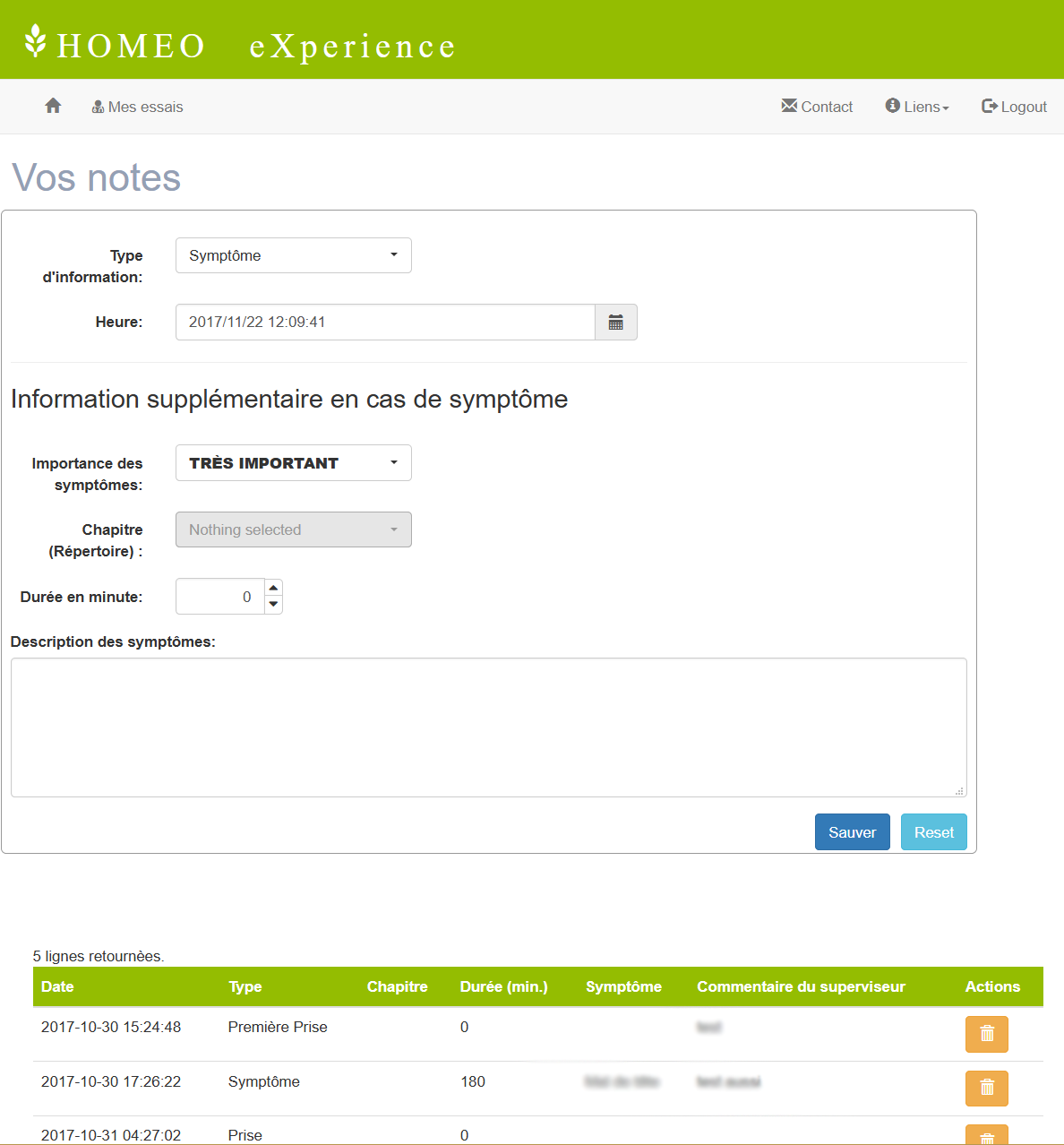The height and width of the screenshot is (1145, 1064).
Task: Sort table by the Date column header
Action: (57, 986)
